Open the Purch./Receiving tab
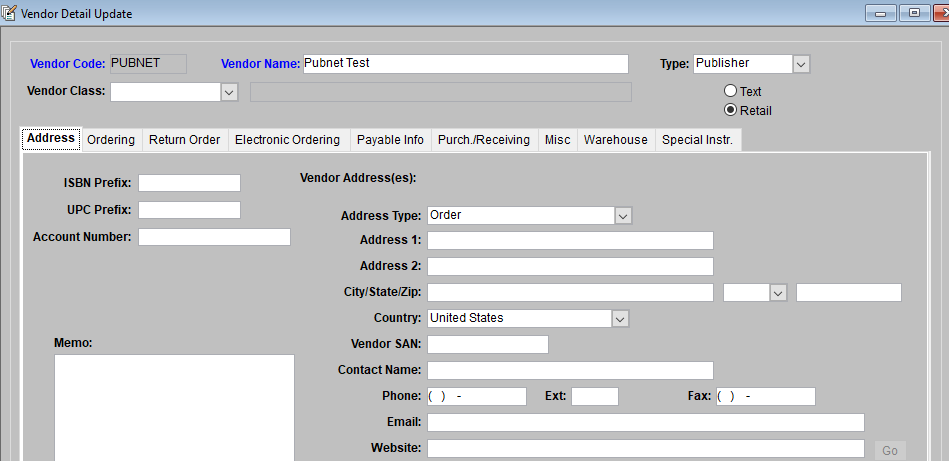 484,140
